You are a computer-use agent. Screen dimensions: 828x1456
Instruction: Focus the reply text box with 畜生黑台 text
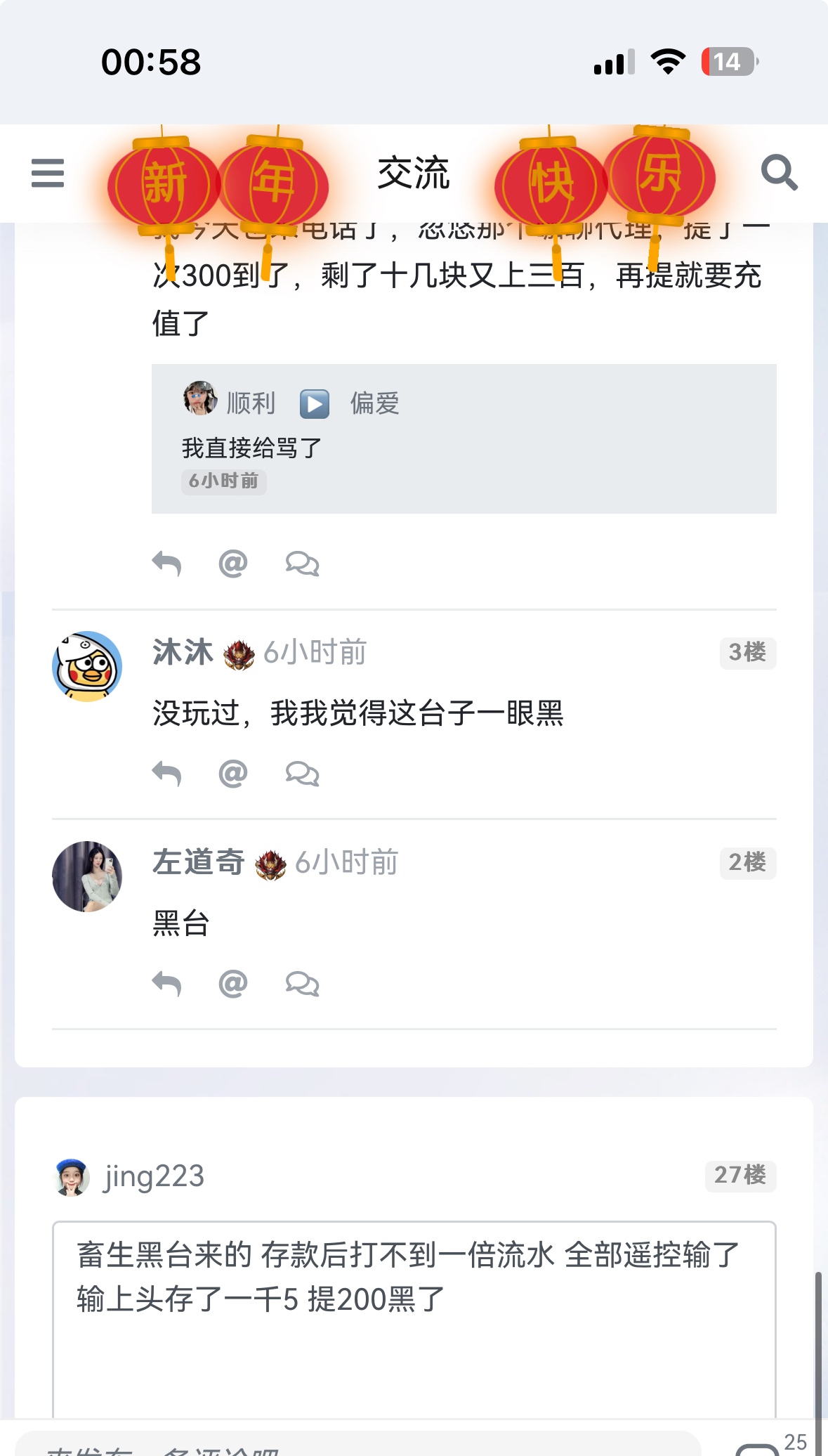414,1314
